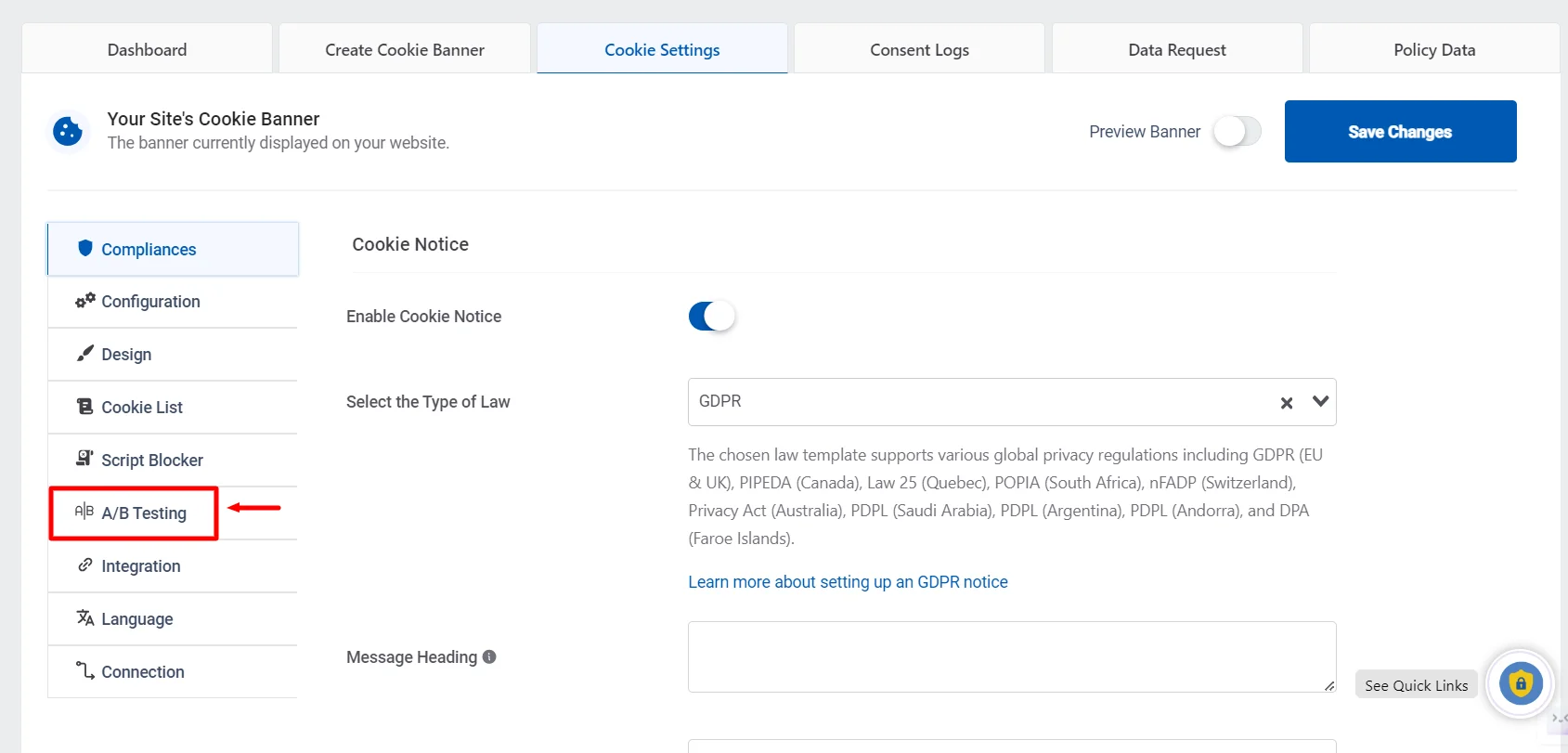Click the 'Preview Banner' label text
This screenshot has height=753, width=1568.
(x=1145, y=132)
